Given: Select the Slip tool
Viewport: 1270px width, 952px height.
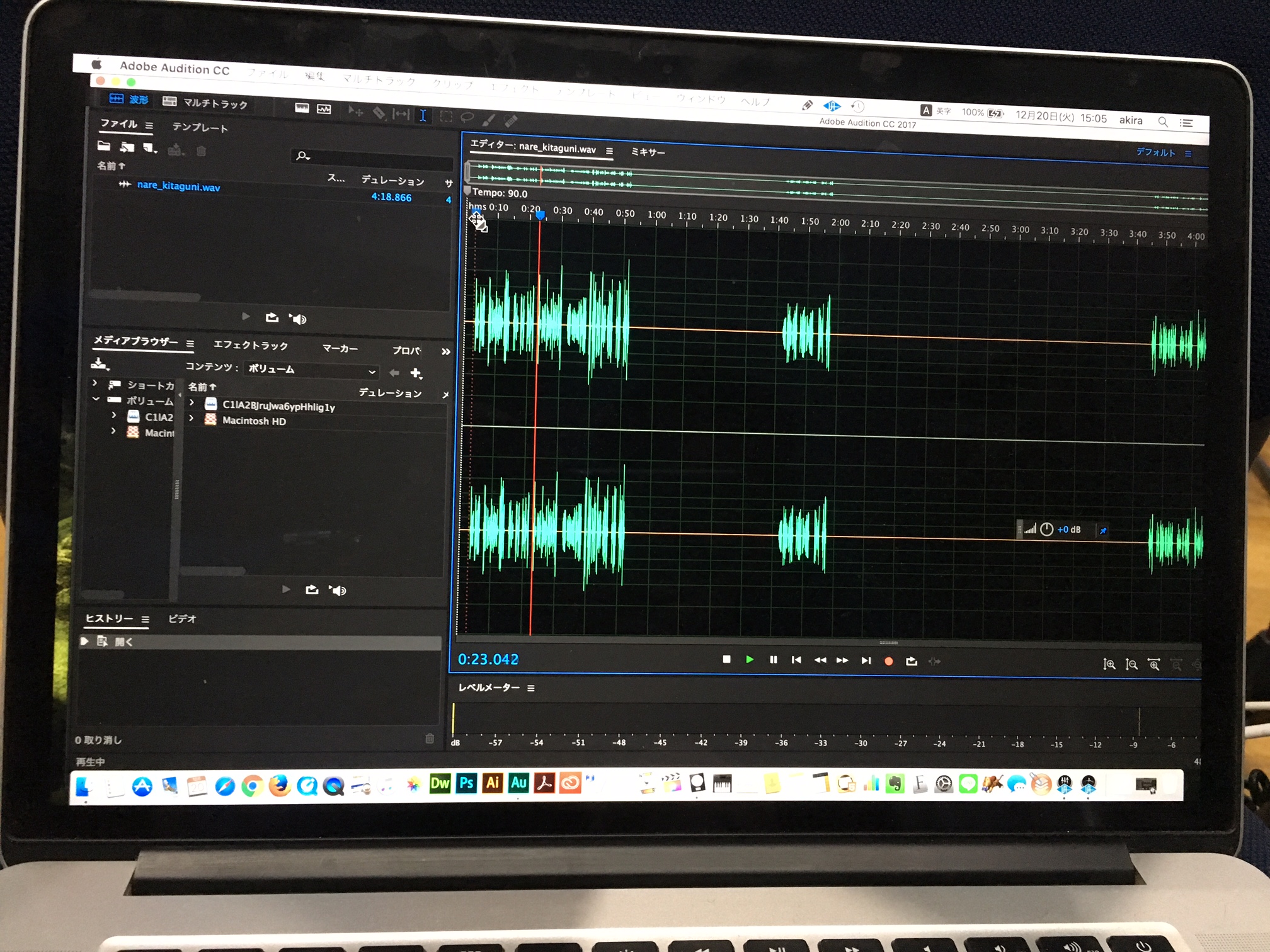Looking at the screenshot, I should coord(401,113).
